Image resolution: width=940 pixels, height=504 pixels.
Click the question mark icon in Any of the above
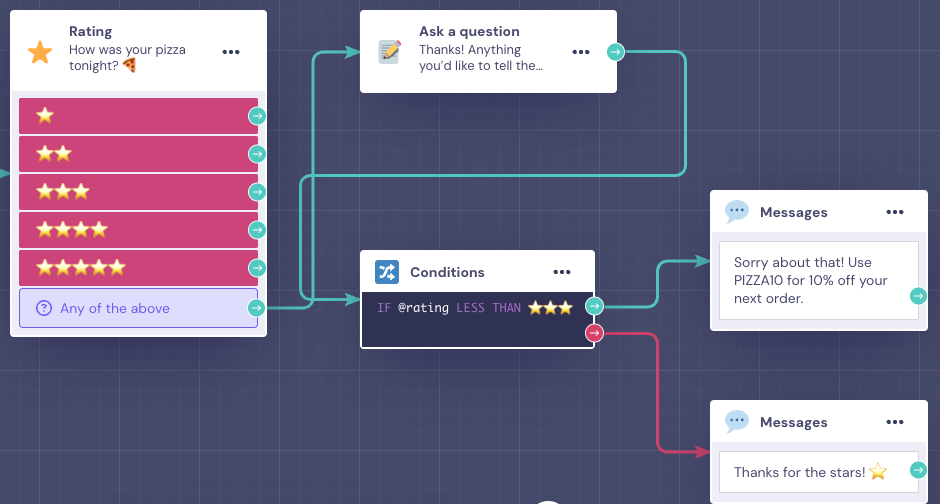click(44, 308)
